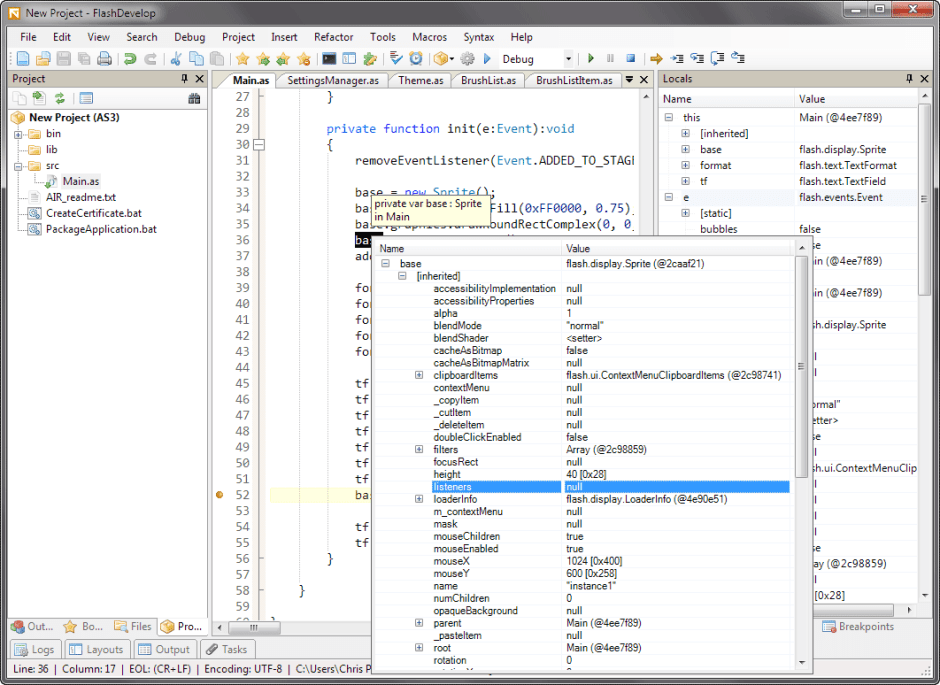Expand the loaderInfo node in debug tooltip
The height and width of the screenshot is (685, 940).
pos(419,499)
